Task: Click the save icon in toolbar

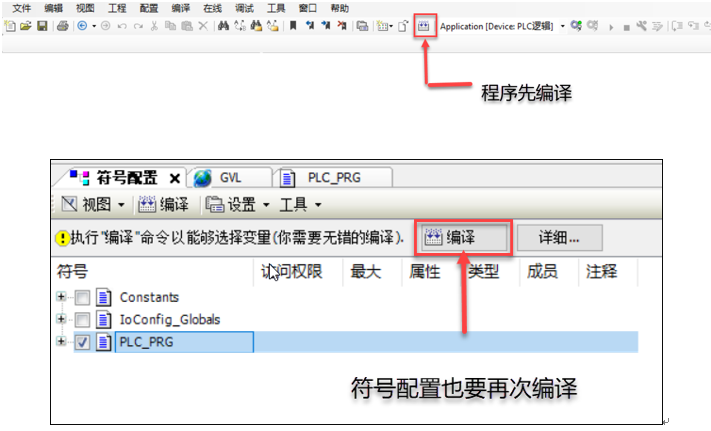Action: tap(42, 25)
